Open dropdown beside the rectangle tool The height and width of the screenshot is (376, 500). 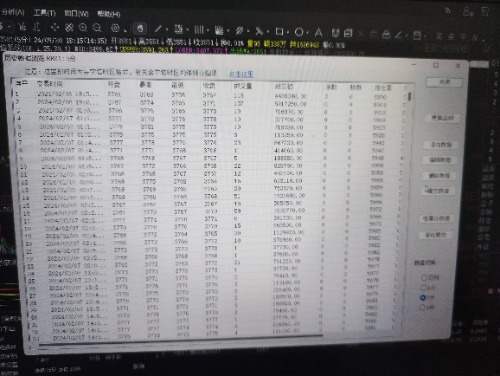pos(288,32)
